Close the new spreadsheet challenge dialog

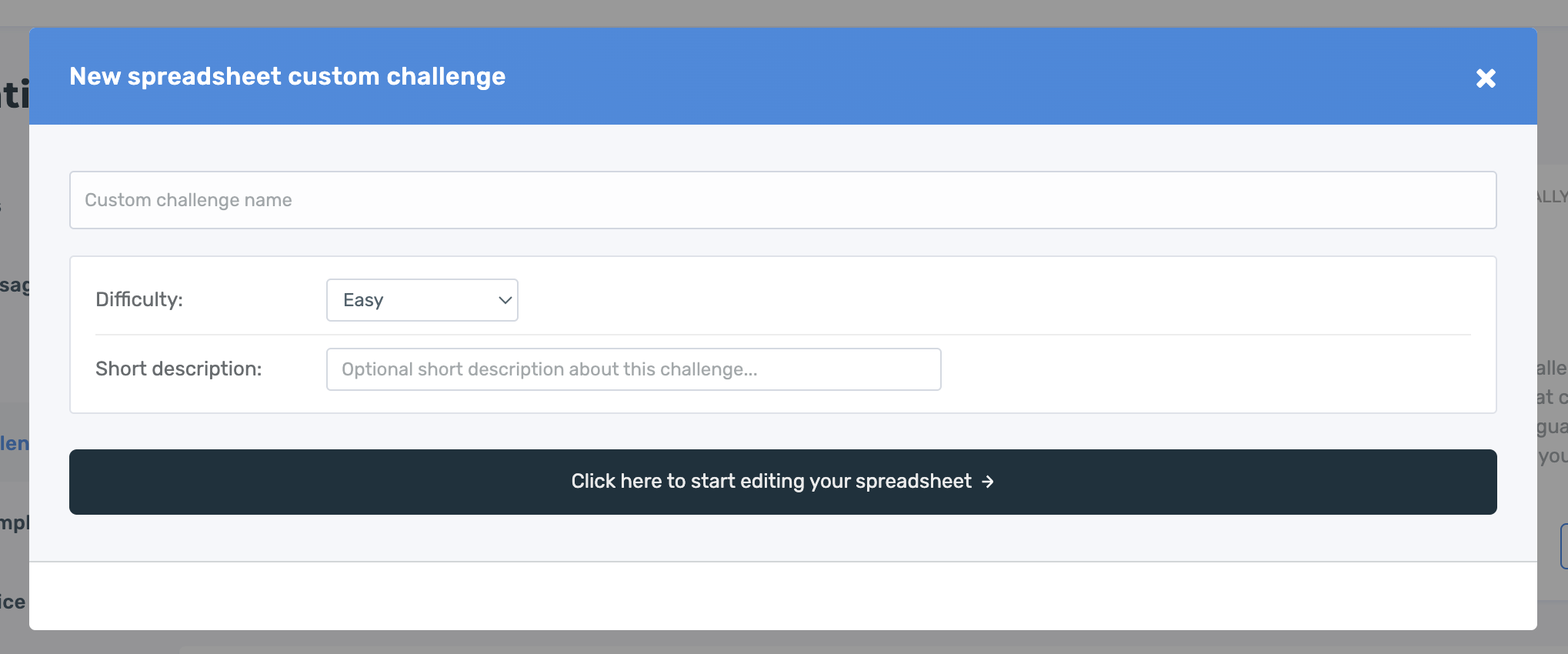[x=1486, y=78]
